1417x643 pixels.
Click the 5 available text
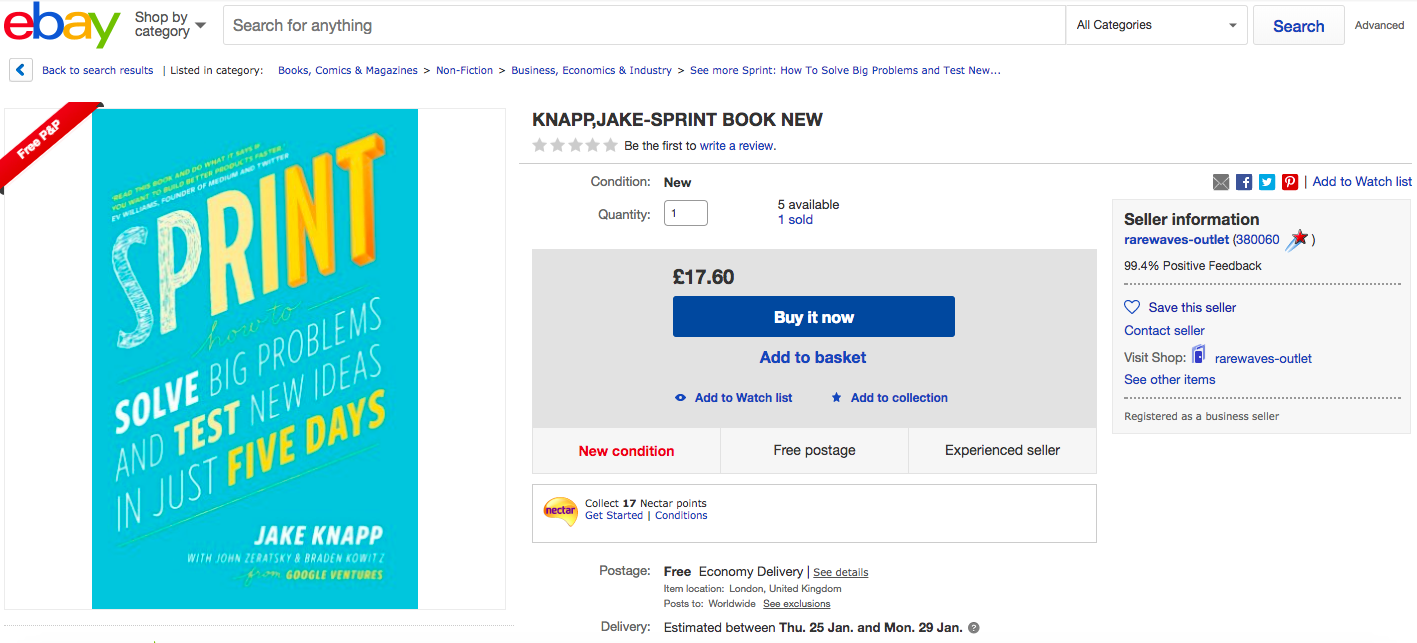pyautogui.click(x=809, y=205)
